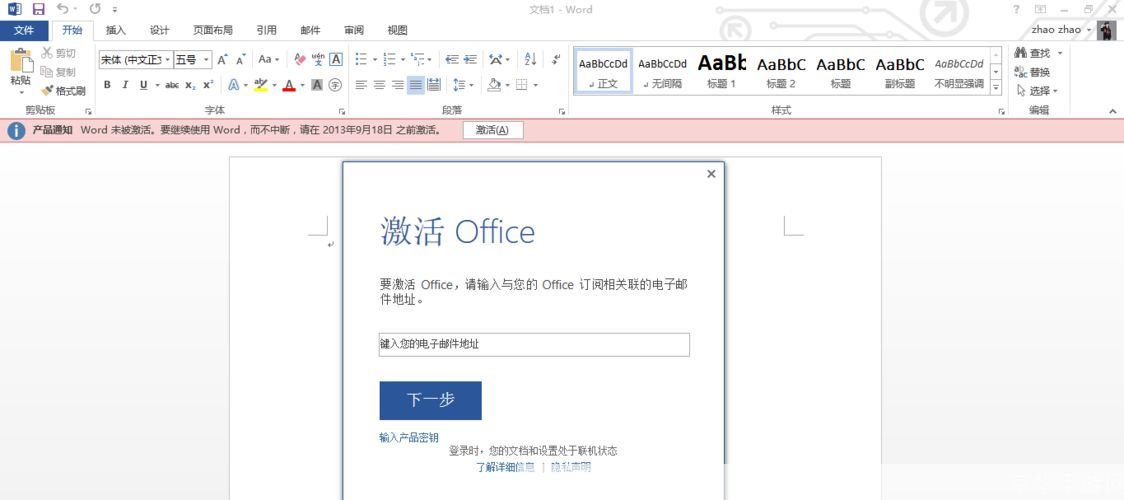
Task: Apply distributed alignment
Action: click(434, 85)
